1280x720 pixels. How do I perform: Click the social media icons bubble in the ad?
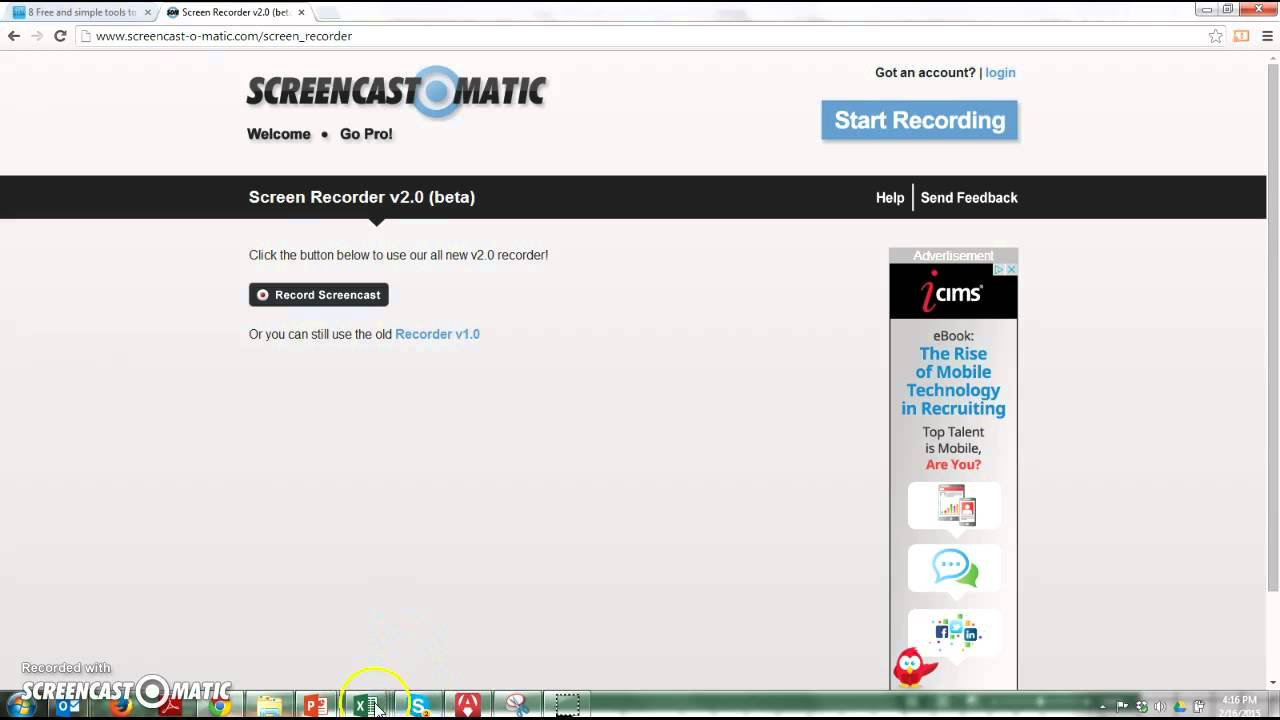(x=954, y=632)
